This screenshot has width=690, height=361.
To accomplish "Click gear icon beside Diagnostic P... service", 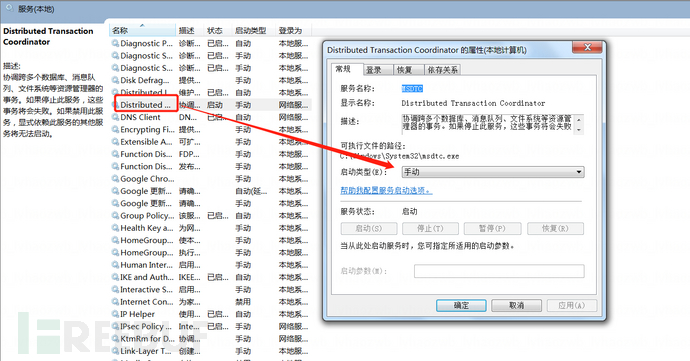I will point(115,43).
